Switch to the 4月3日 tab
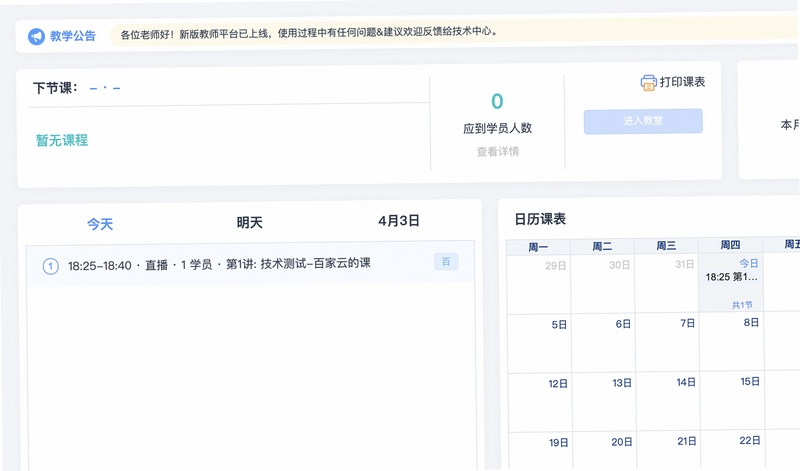800x471 pixels. coord(398,221)
